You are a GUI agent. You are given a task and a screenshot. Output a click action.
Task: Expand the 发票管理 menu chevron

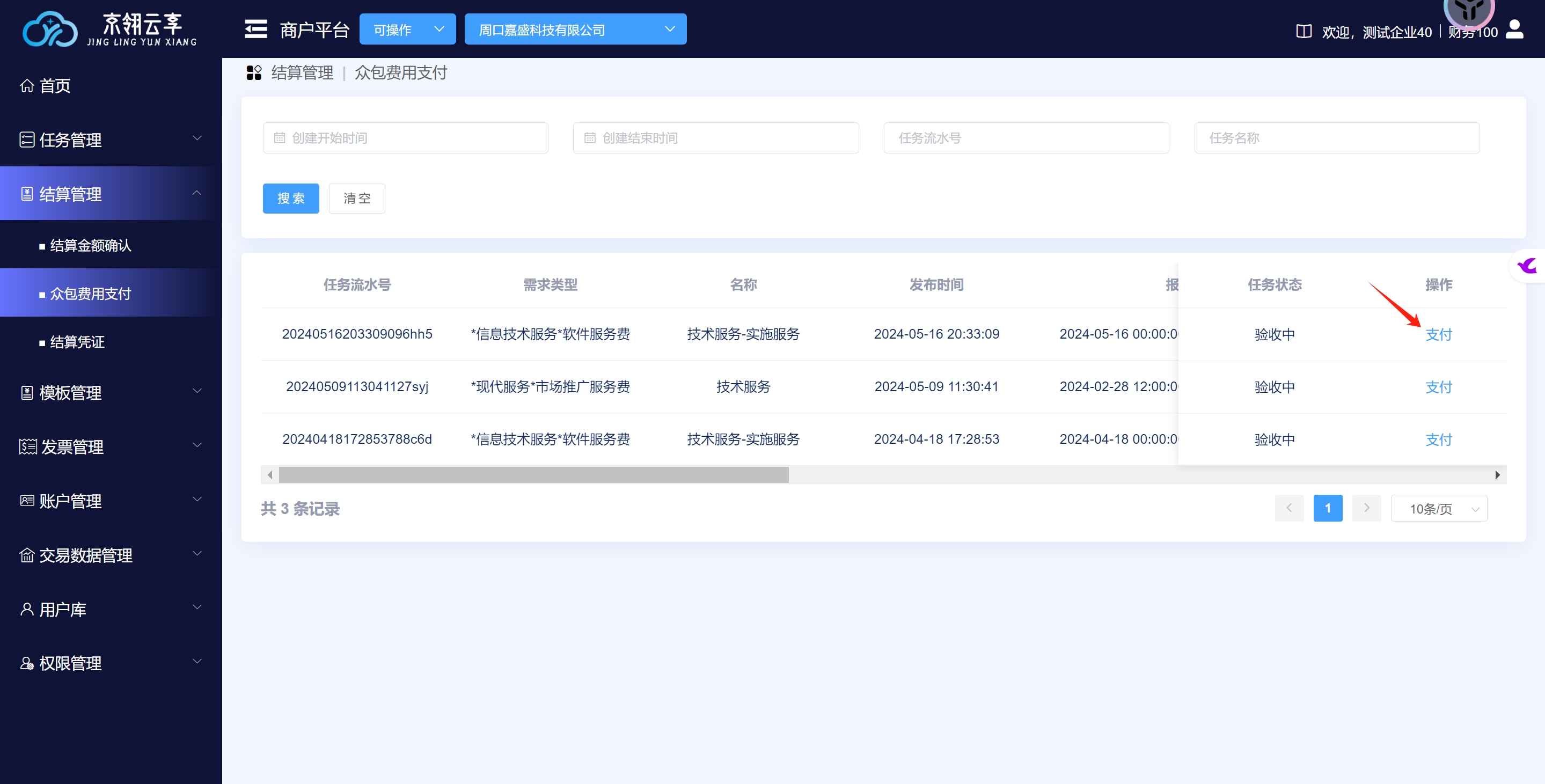[x=197, y=445]
